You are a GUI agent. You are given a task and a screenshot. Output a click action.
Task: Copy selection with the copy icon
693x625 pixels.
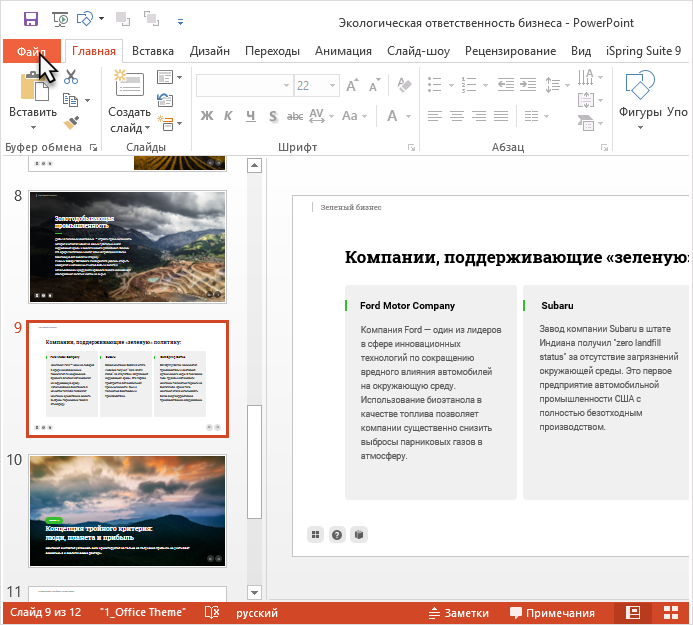tap(70, 100)
